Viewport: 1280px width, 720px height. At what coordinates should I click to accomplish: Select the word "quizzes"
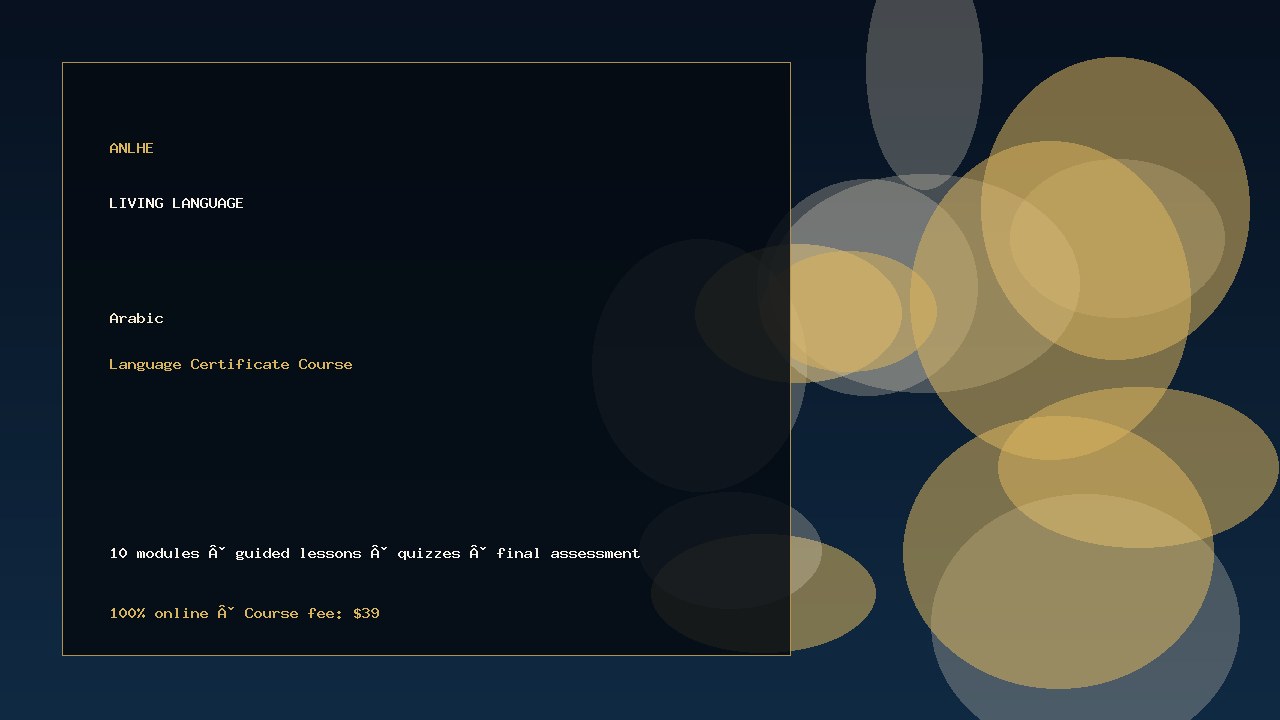[429, 553]
